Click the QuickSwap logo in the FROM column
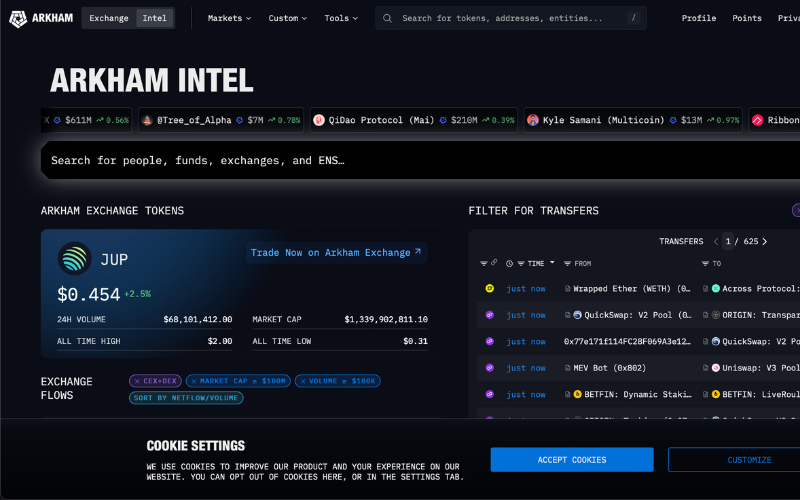The height and width of the screenshot is (500, 800). point(578,315)
